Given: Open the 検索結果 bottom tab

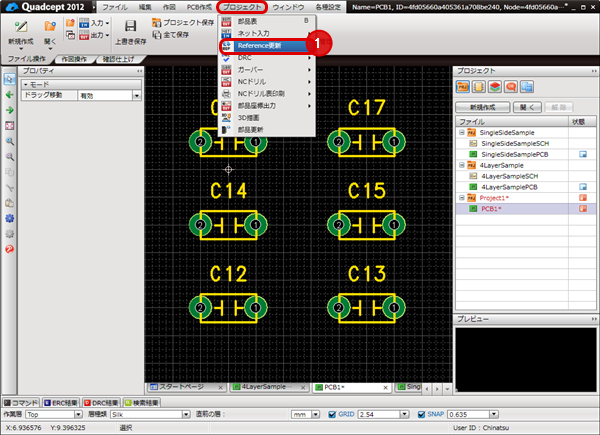Looking at the screenshot, I should tap(142, 403).
